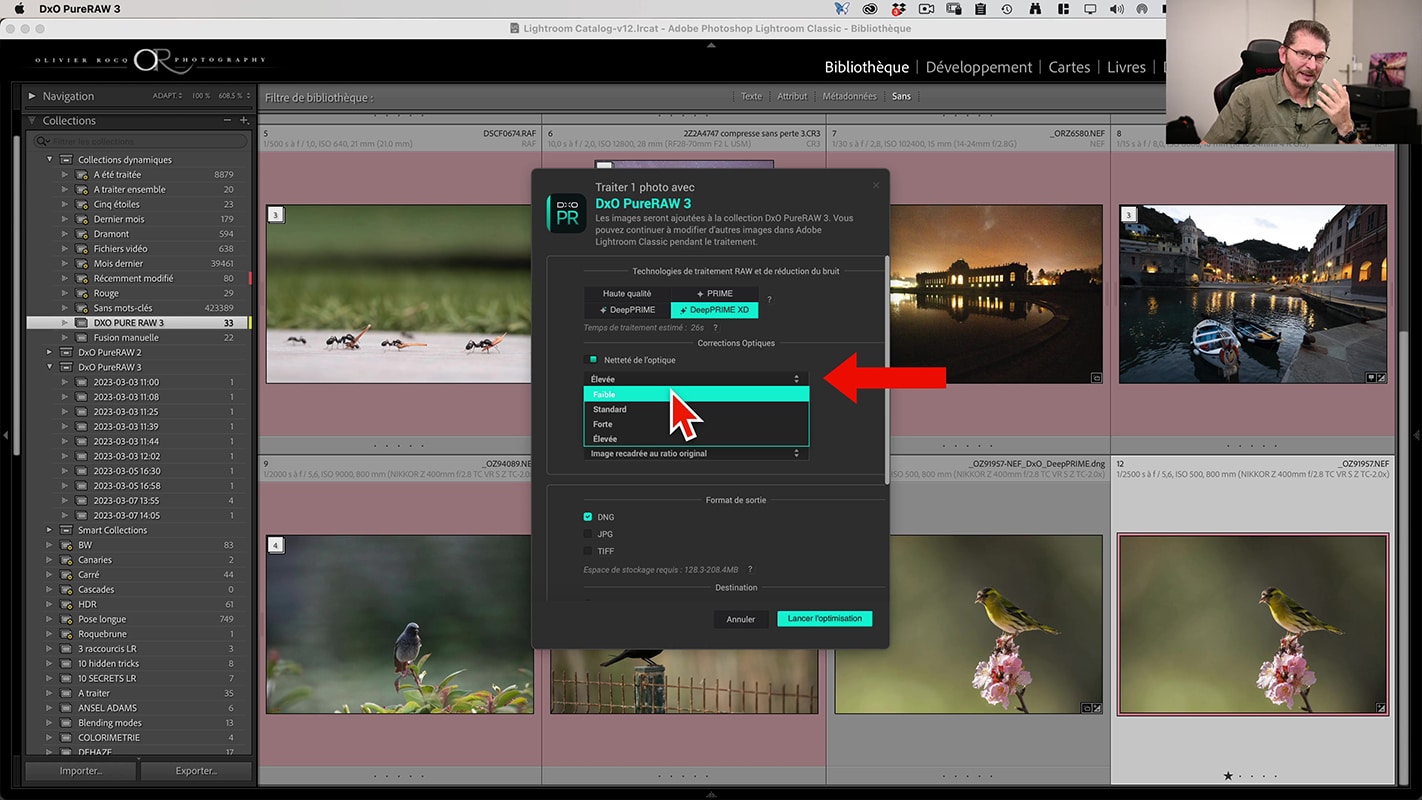The height and width of the screenshot is (800, 1422).
Task: Switch to Cartes module
Action: pyautogui.click(x=1069, y=67)
